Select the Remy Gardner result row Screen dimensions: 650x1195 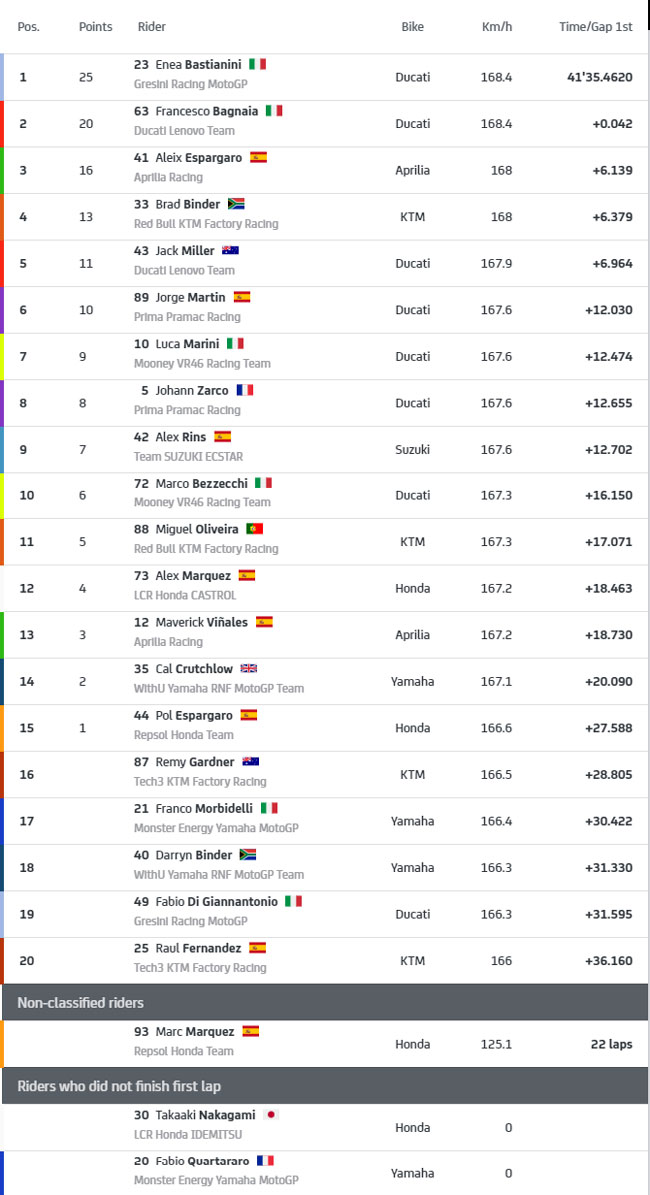(x=325, y=774)
